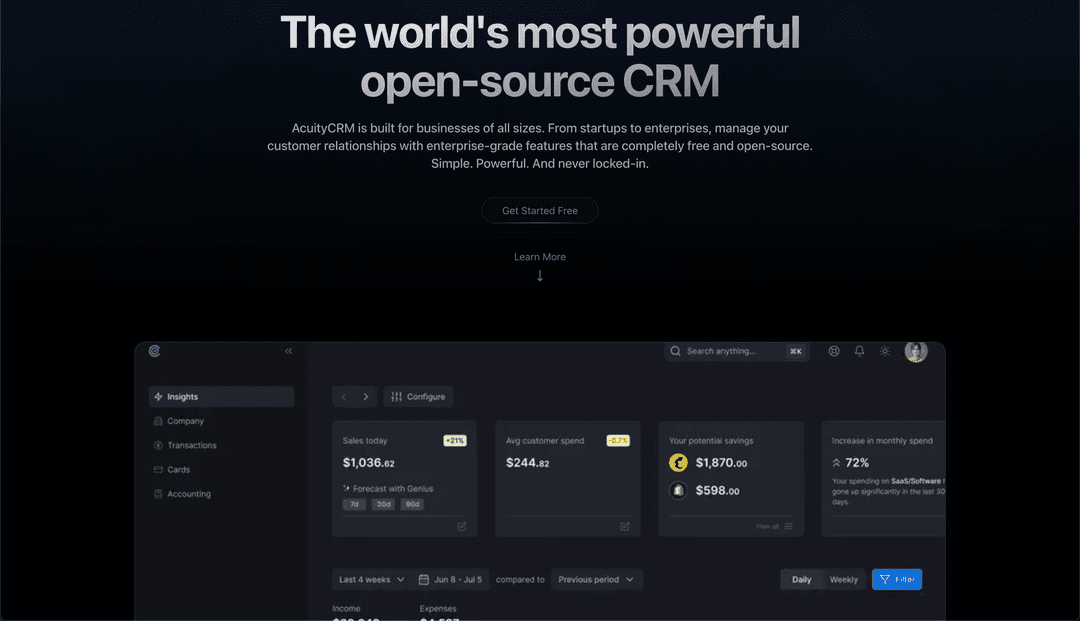Edit the Sales today card
This screenshot has height=621, width=1080.
point(461,527)
